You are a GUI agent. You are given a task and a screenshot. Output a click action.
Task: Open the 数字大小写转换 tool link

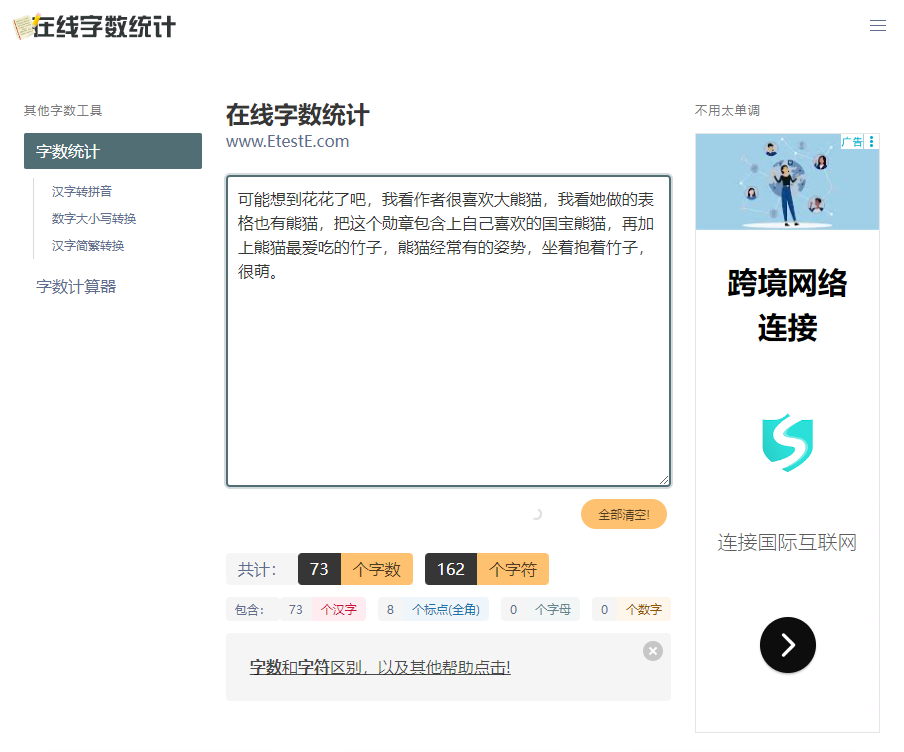coord(94,219)
